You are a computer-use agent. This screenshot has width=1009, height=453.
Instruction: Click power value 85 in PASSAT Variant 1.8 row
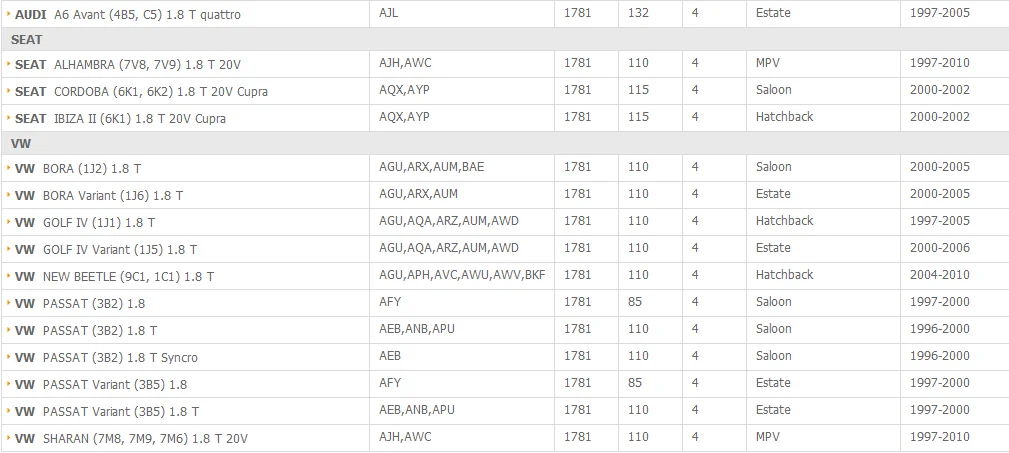coord(635,384)
